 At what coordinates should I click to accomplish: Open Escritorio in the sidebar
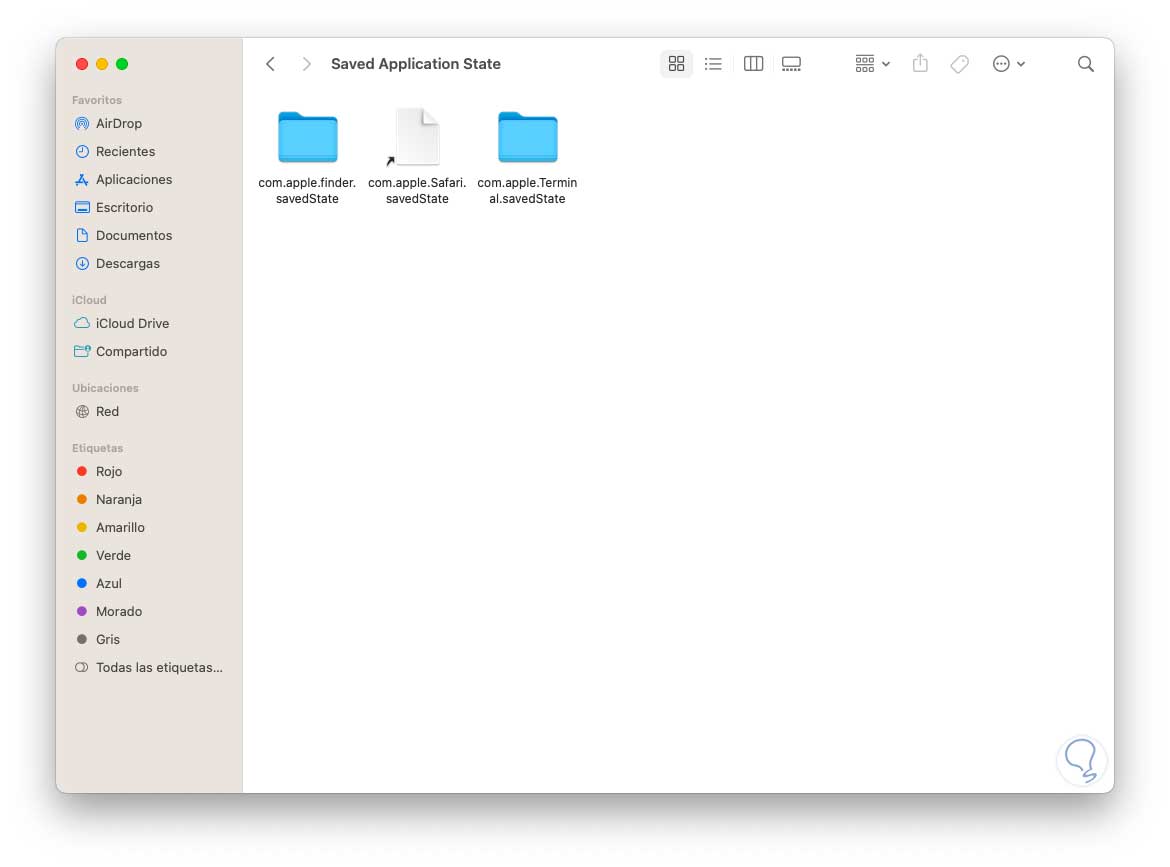click(149, 207)
